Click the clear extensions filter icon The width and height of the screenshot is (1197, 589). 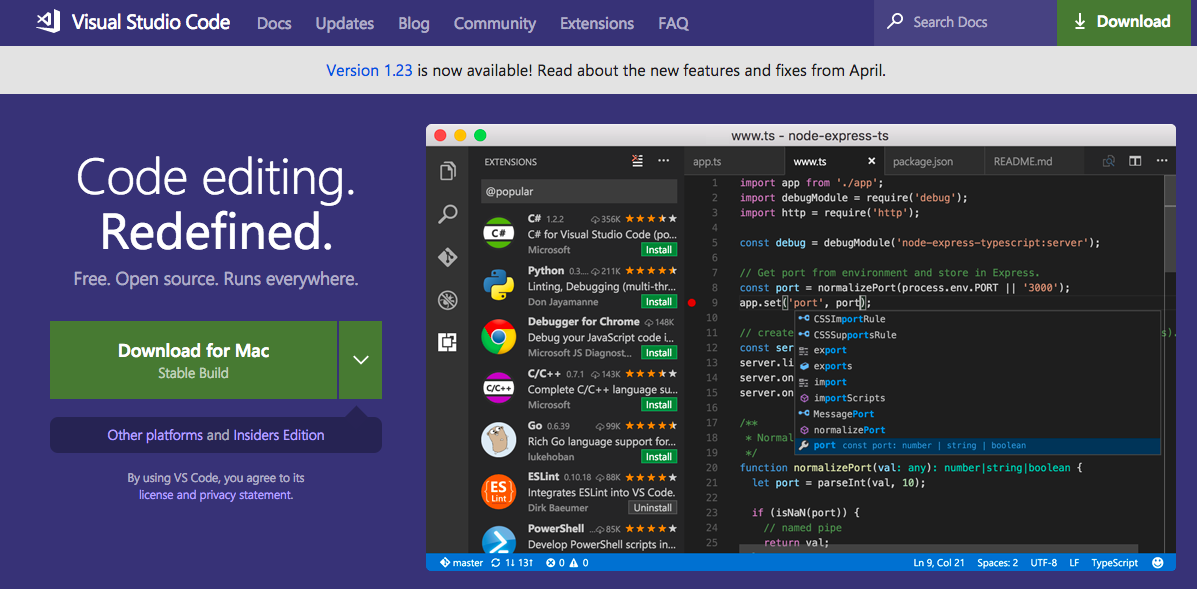[x=638, y=161]
